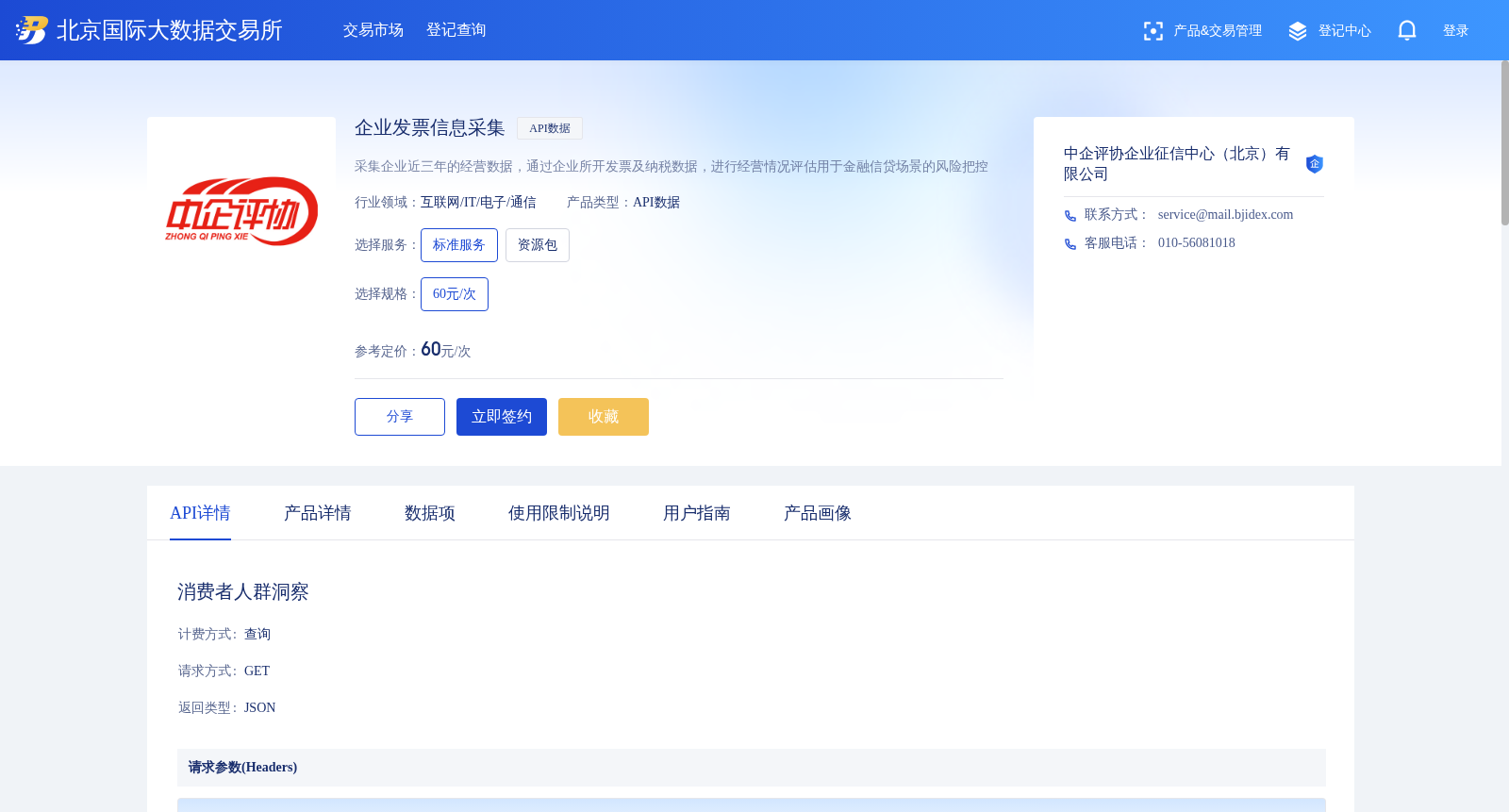Open 交易市场 in the top navigation
The image size is (1509, 812).
[373, 30]
